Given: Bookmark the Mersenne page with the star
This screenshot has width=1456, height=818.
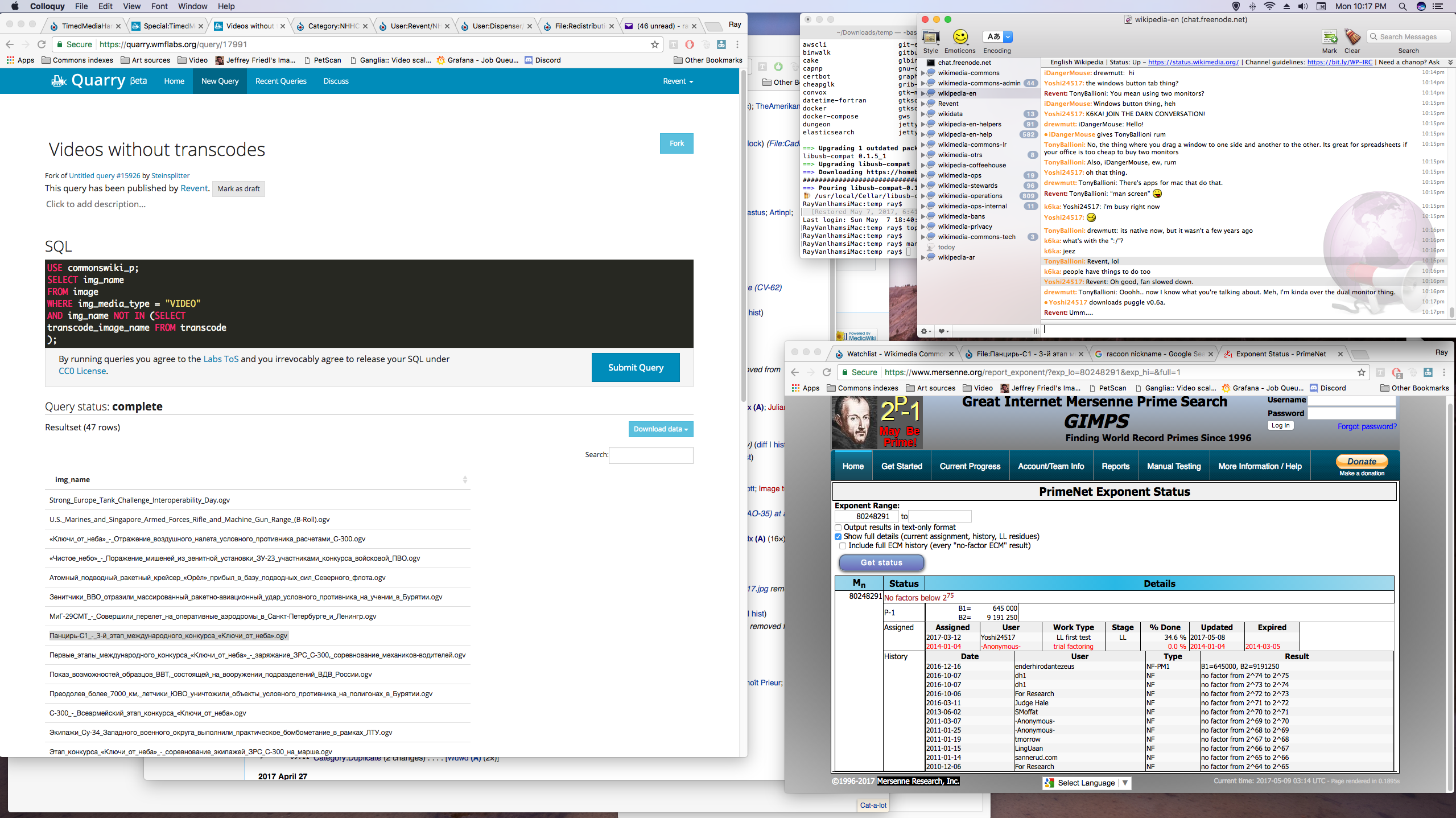Looking at the screenshot, I should point(1362,372).
